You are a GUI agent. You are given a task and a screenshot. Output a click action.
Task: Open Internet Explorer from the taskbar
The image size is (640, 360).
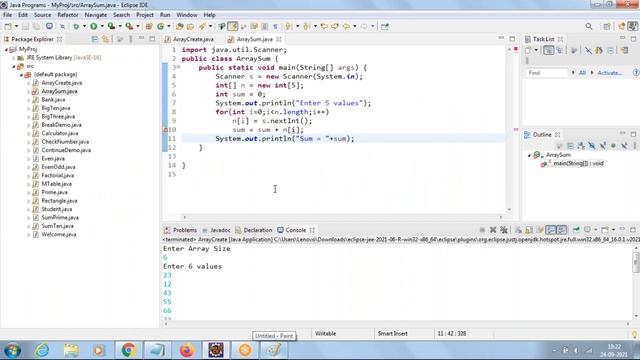click(42, 350)
